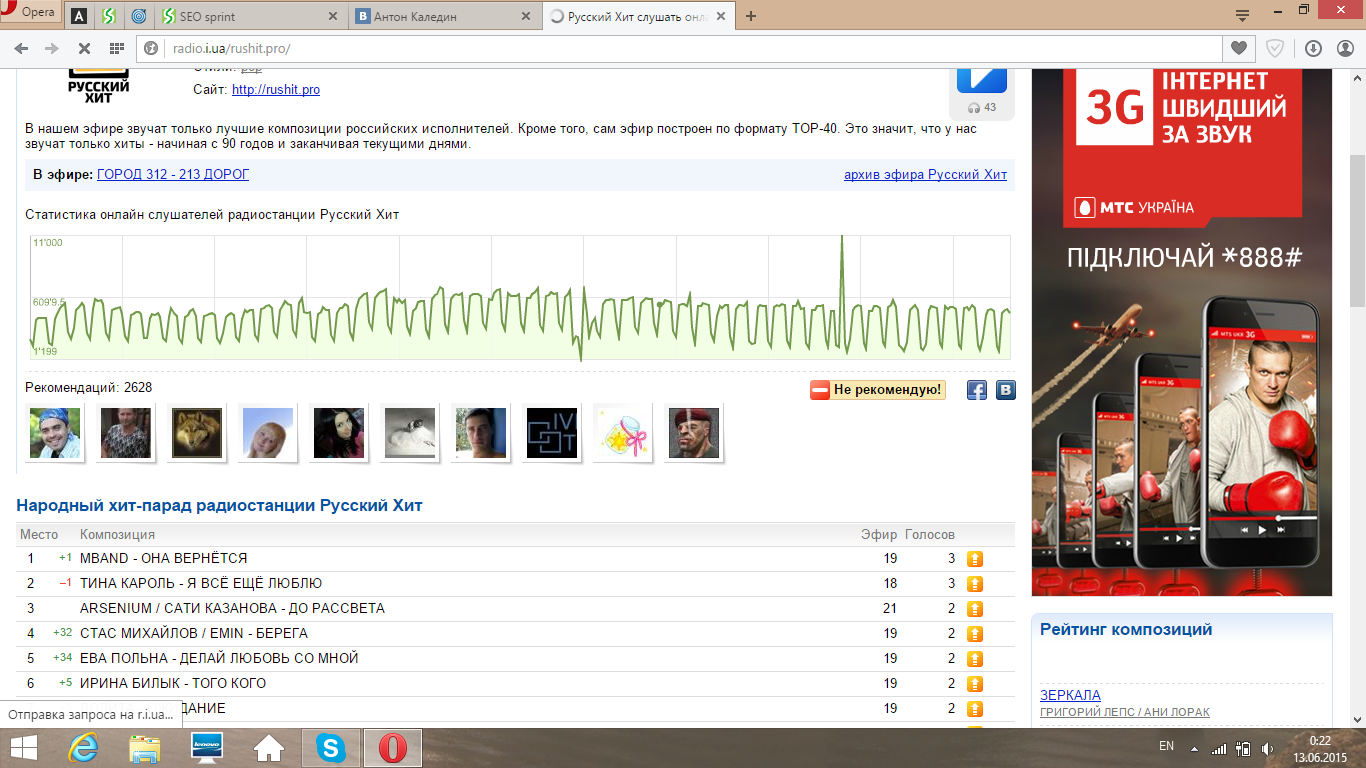Vote up ARSENIUM / САТИ КАЗАНОВА track
Viewport: 1366px width, 768px height.
tap(975, 609)
